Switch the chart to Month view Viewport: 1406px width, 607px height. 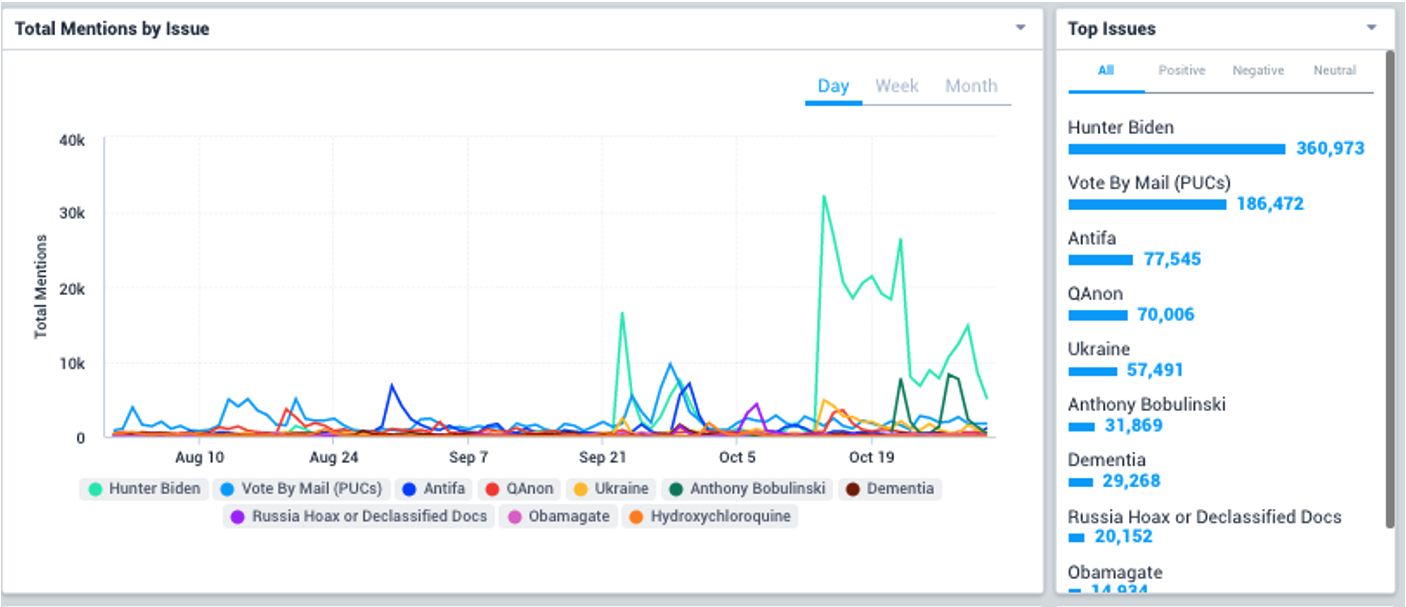971,86
